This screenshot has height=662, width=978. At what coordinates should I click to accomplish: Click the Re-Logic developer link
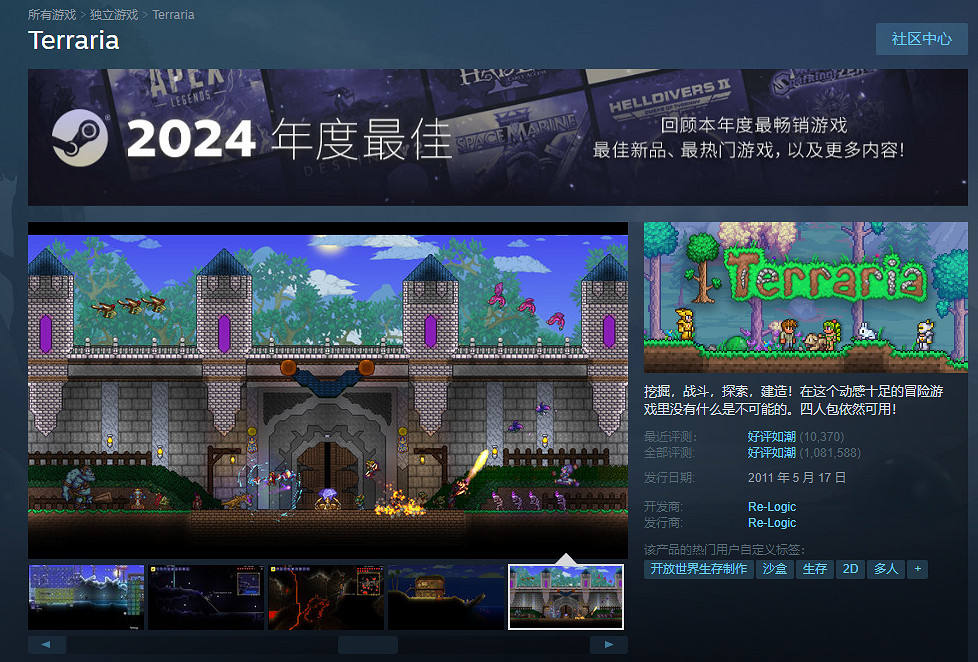(x=770, y=506)
